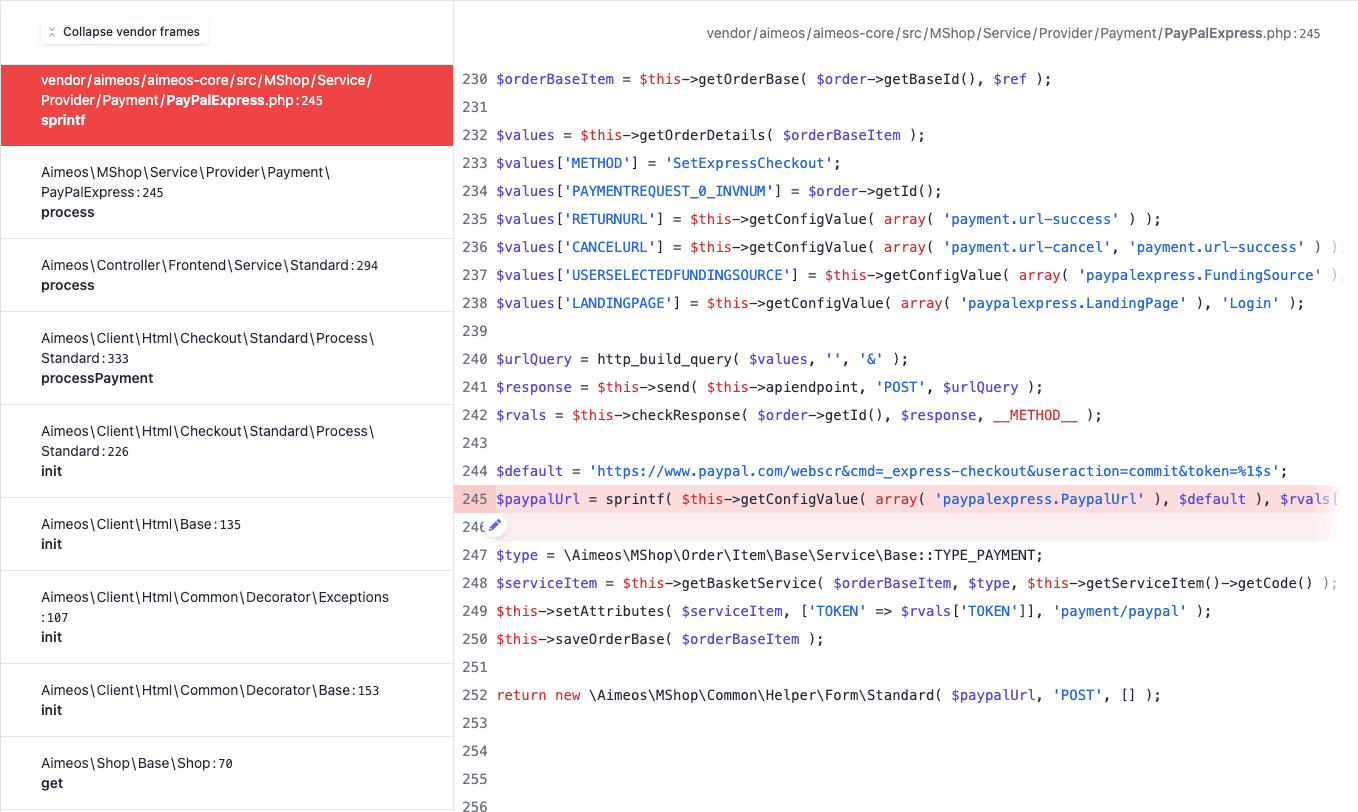The height and width of the screenshot is (812, 1358).
Task: Click the line setting $values['METHOD'] to SetExpressCheckout
Action: pos(668,163)
